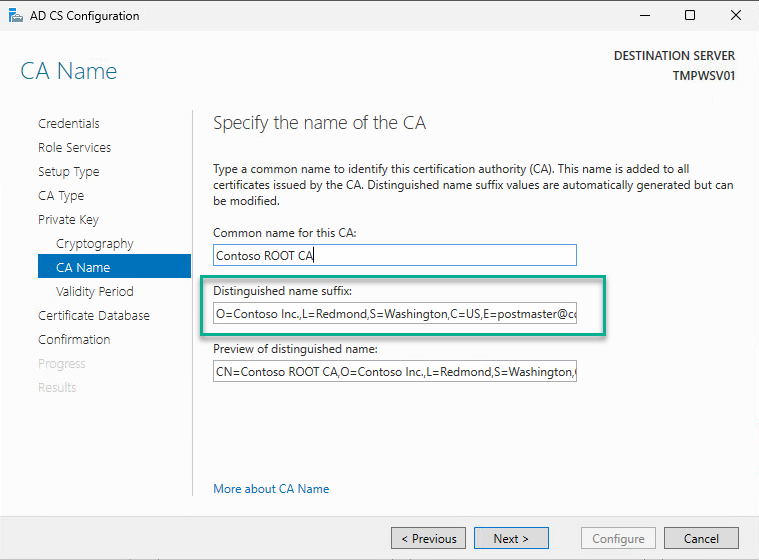This screenshot has height=560, width=759.
Task: Go back with the Previous button
Action: pyautogui.click(x=429, y=538)
